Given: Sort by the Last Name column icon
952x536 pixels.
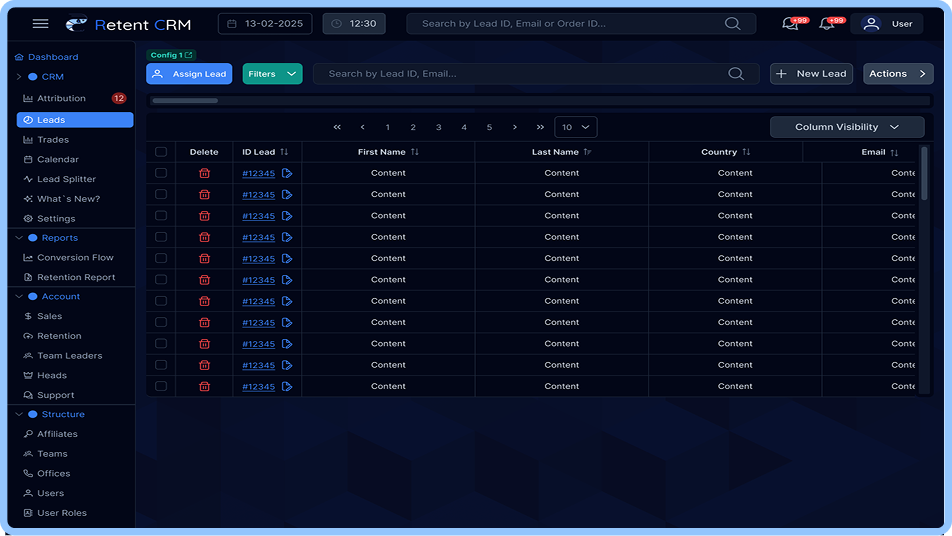Looking at the screenshot, I should 587,152.
